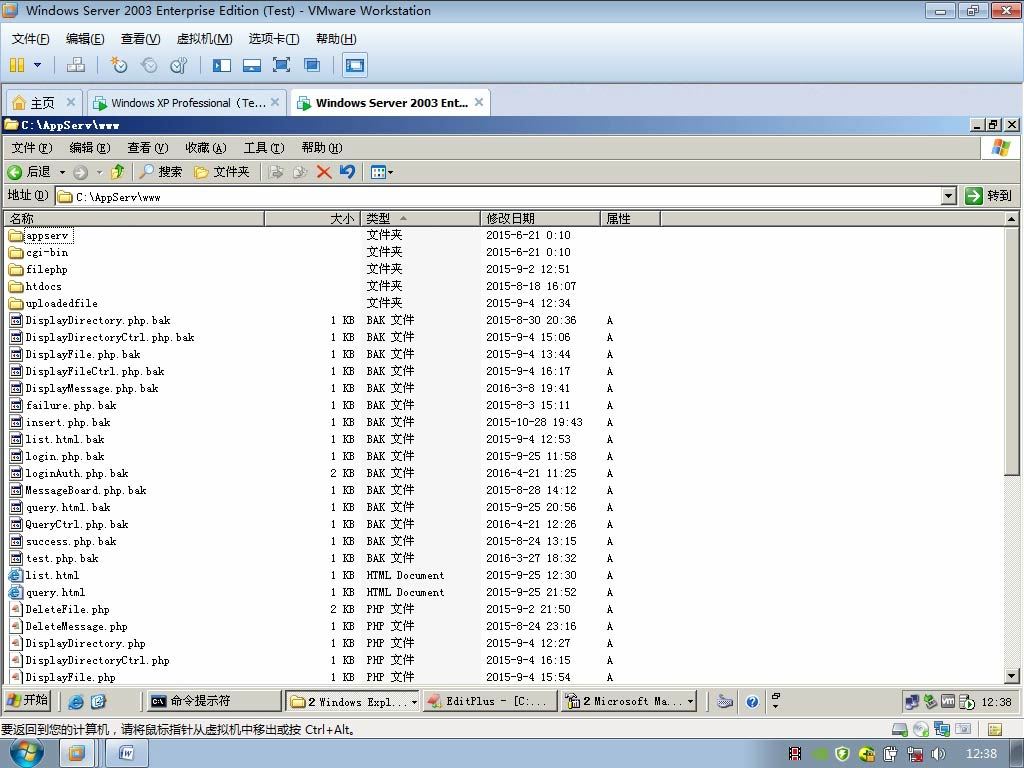The width and height of the screenshot is (1024, 768).
Task: Switch to EditPlus taskbar button
Action: (x=490, y=701)
